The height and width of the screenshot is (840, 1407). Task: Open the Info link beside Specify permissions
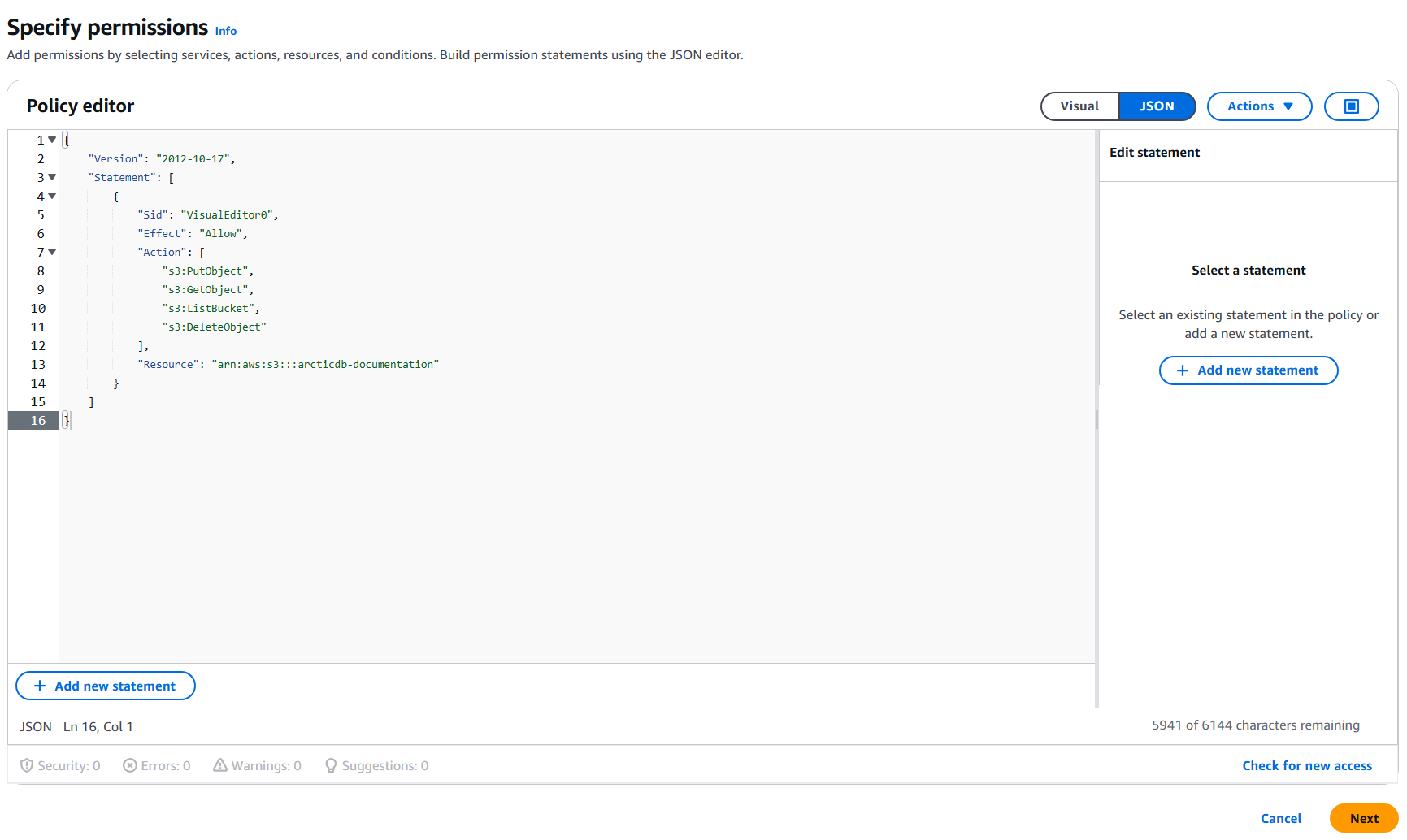click(x=226, y=31)
